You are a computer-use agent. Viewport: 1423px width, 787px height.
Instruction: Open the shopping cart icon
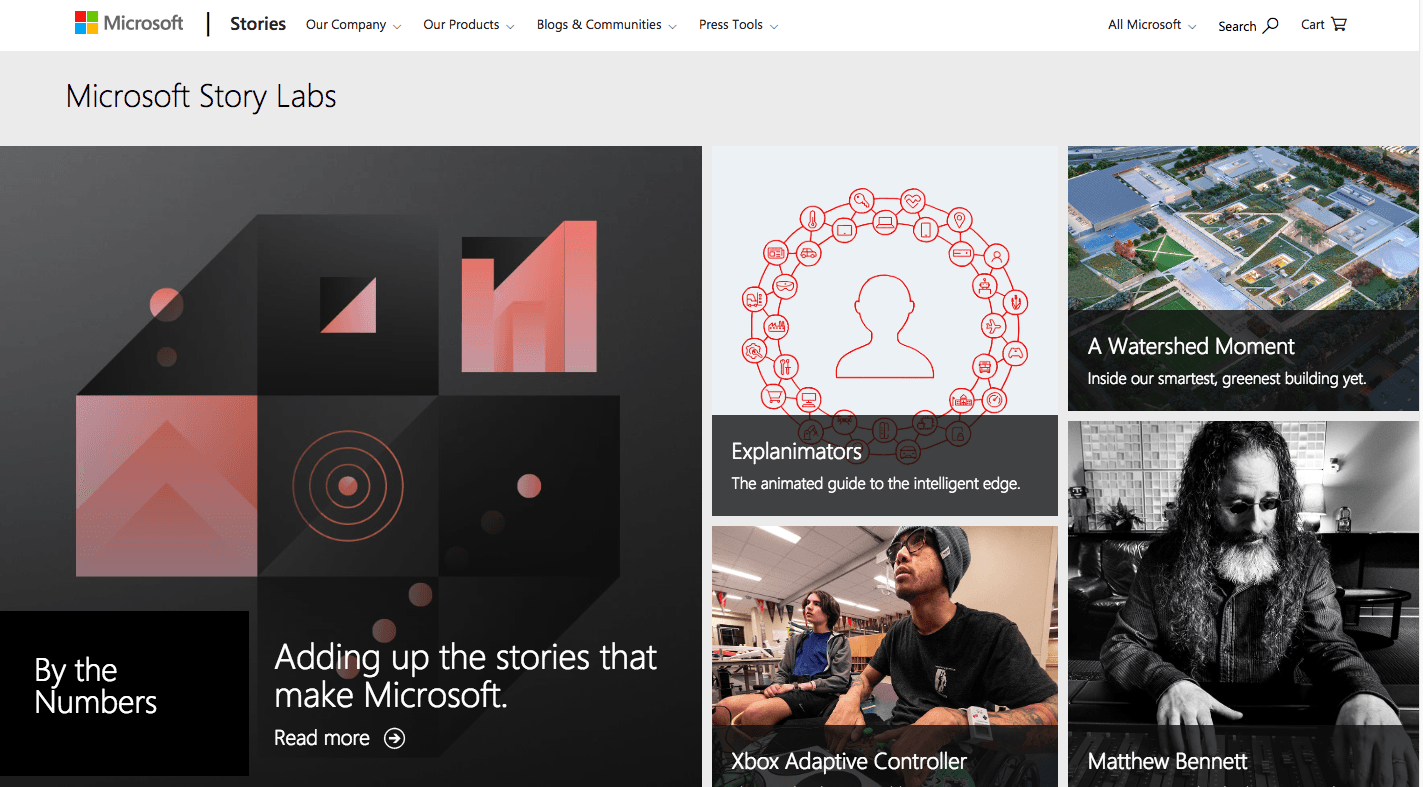point(1339,24)
